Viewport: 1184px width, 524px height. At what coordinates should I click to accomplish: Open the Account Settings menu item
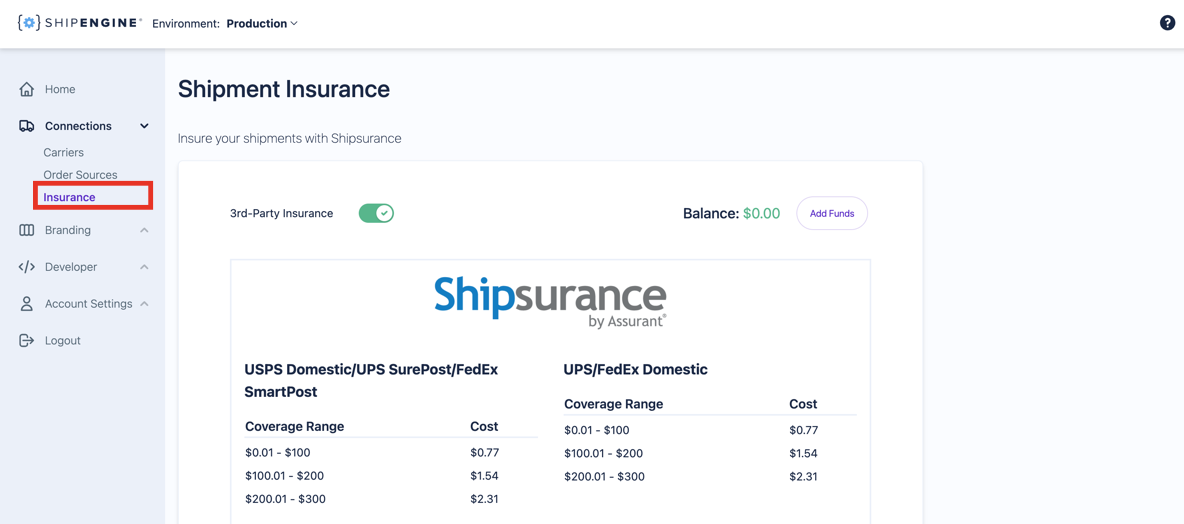[x=88, y=304]
